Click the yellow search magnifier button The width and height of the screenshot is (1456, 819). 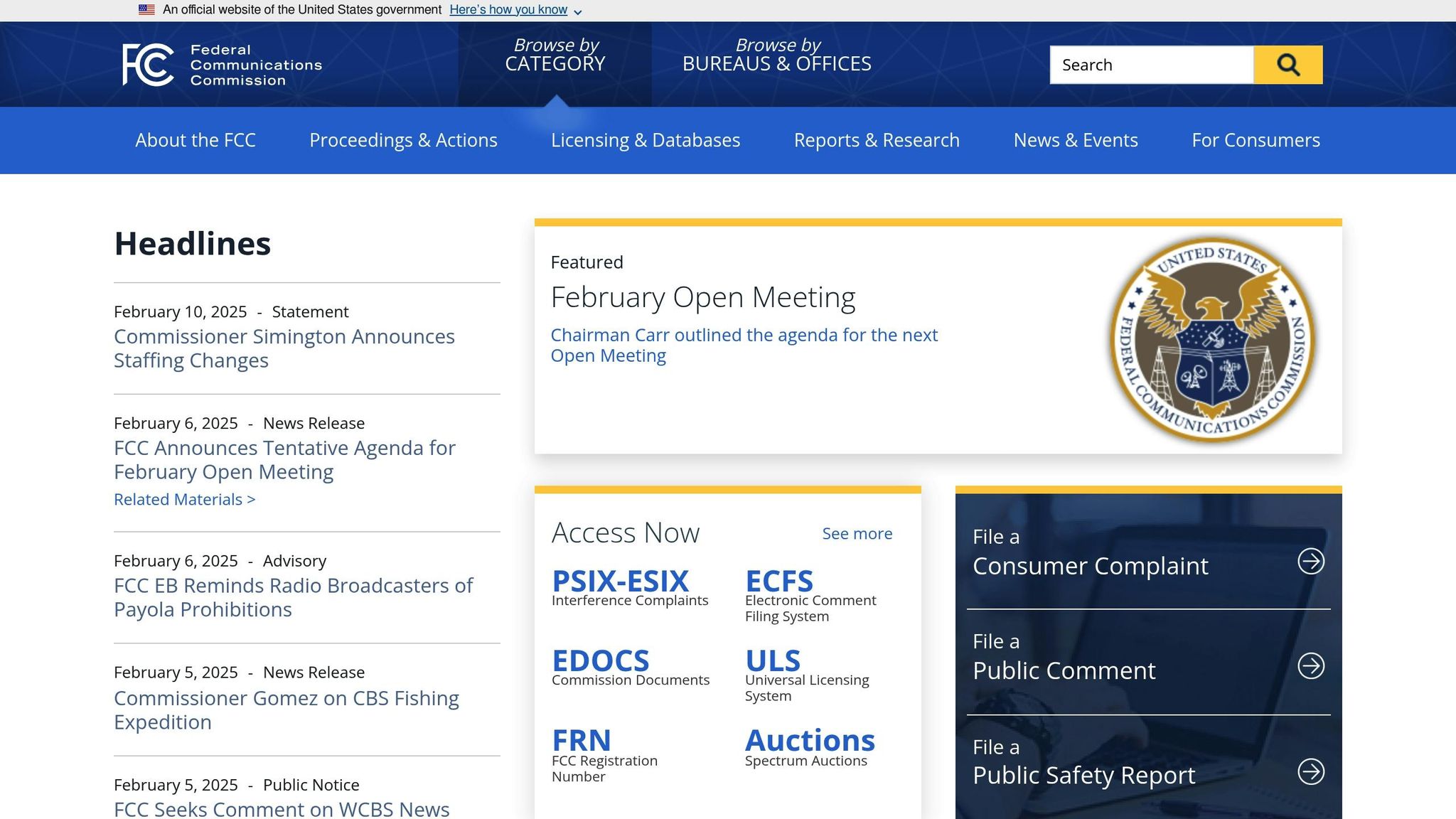click(x=1288, y=65)
